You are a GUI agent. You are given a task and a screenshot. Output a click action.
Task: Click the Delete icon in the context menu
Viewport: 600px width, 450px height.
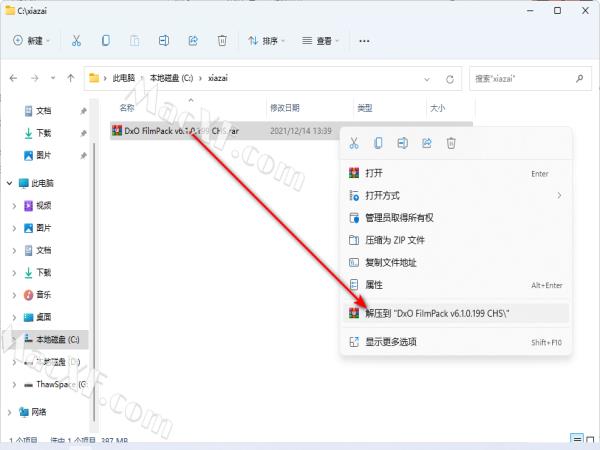pos(451,143)
